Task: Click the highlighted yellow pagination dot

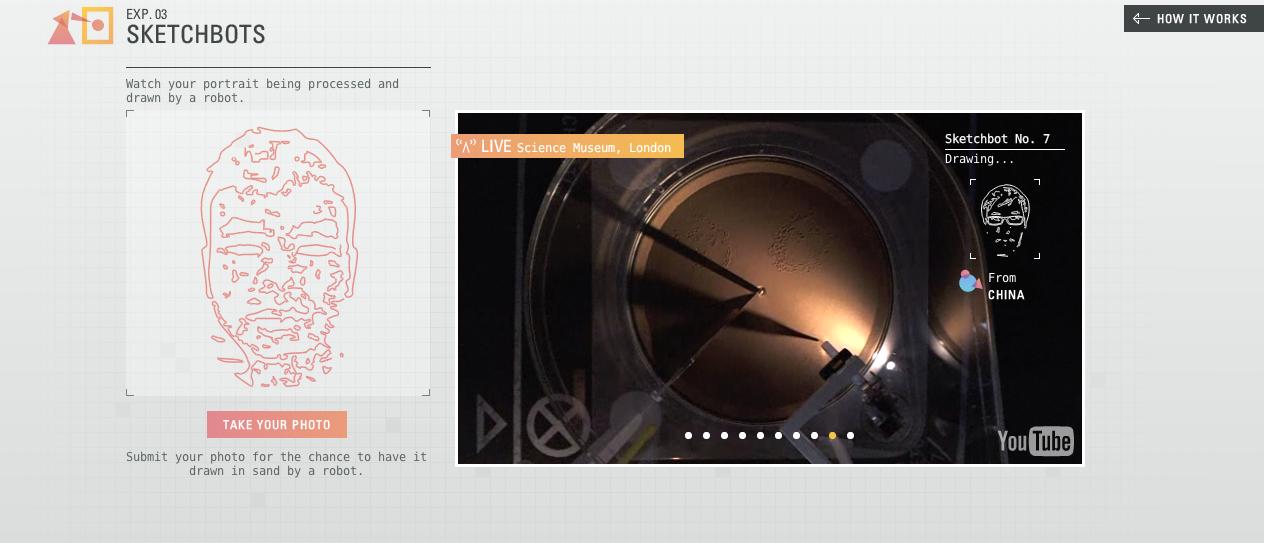Action: point(832,435)
